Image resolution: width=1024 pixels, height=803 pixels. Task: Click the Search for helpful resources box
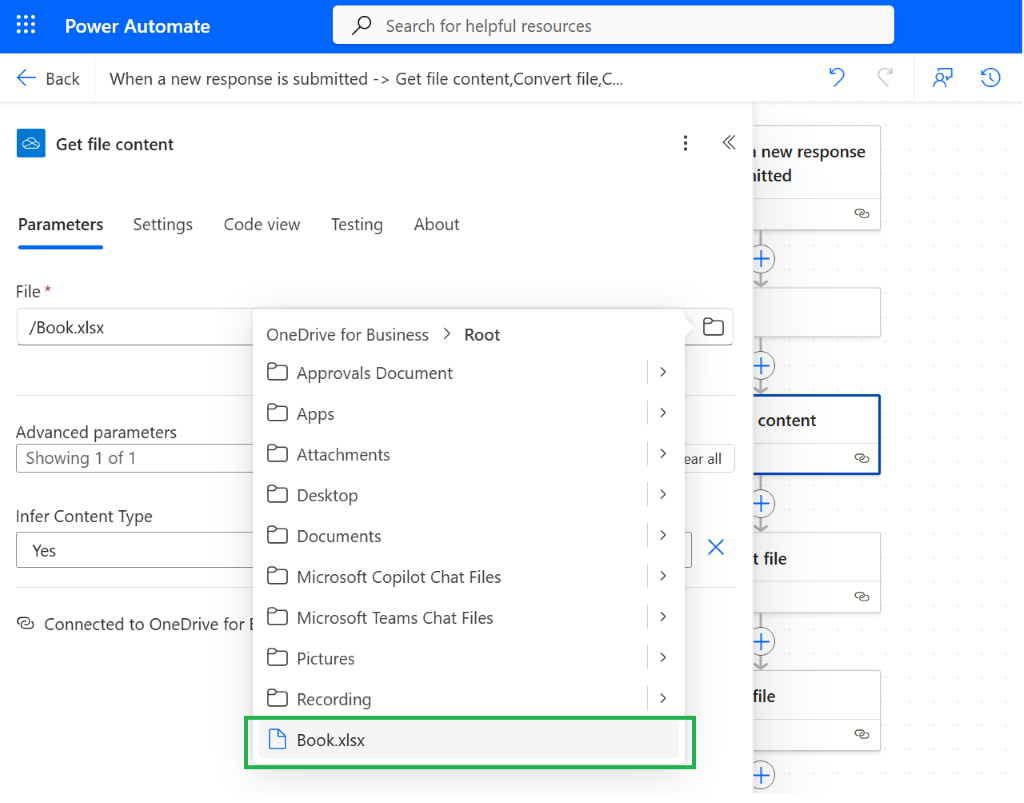click(x=613, y=25)
